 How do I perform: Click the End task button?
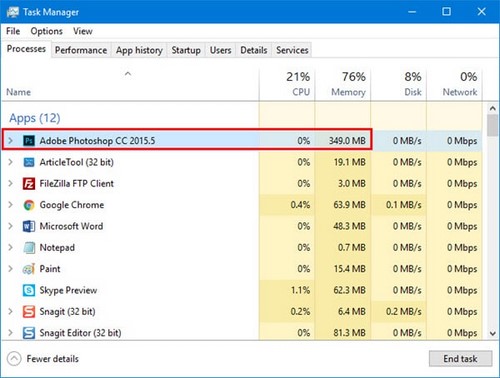click(x=460, y=359)
